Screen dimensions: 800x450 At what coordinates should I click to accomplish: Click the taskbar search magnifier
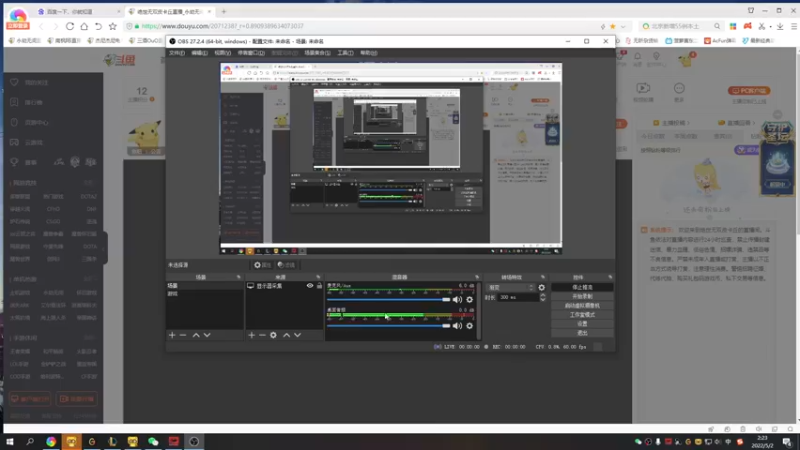30,441
